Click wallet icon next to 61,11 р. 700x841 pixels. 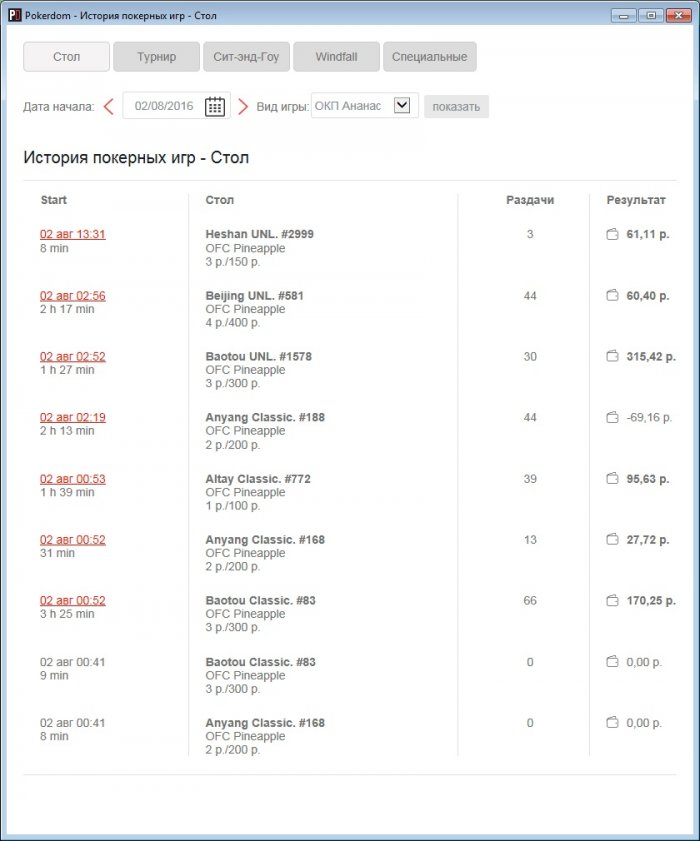(612, 234)
